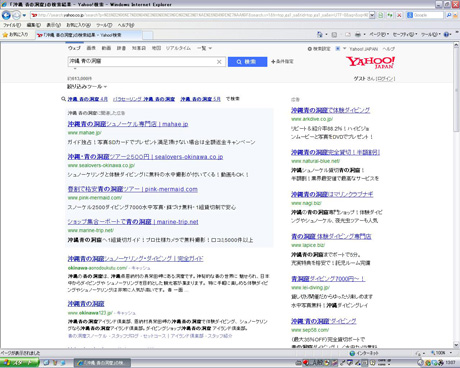This screenshot has height=368, width=460.
Task: Open the Yahoo! JAPAN text link
Action: (x=364, y=49)
